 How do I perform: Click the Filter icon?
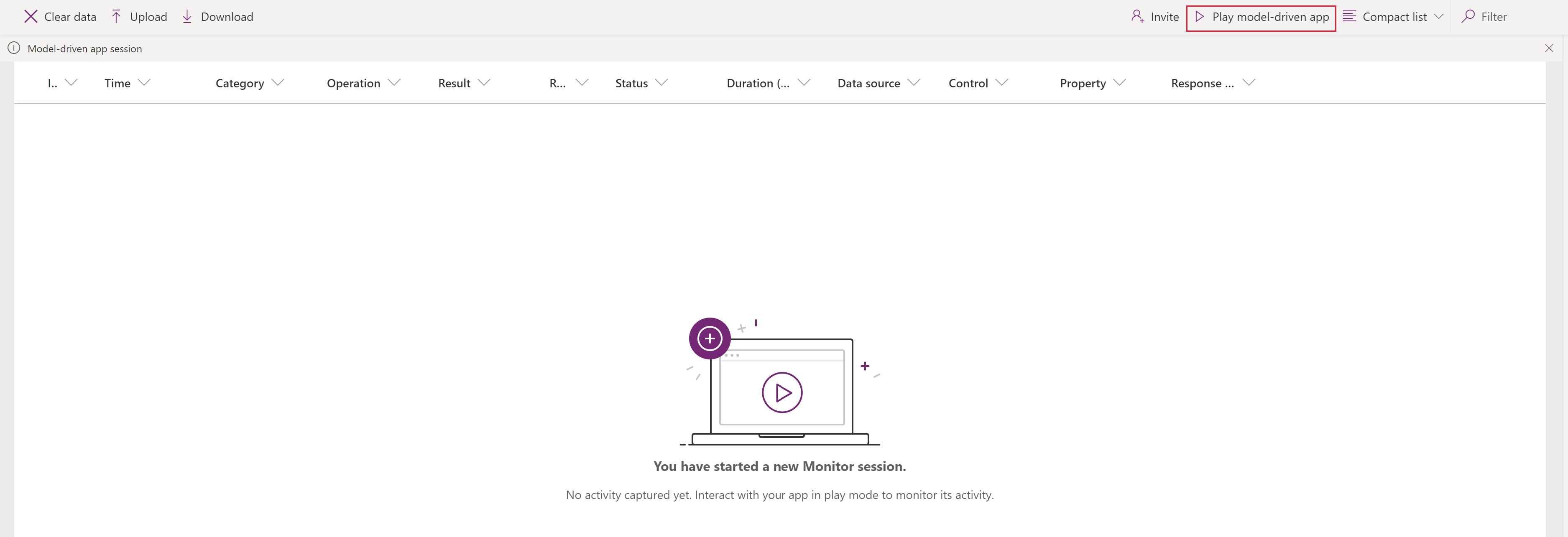1468,16
